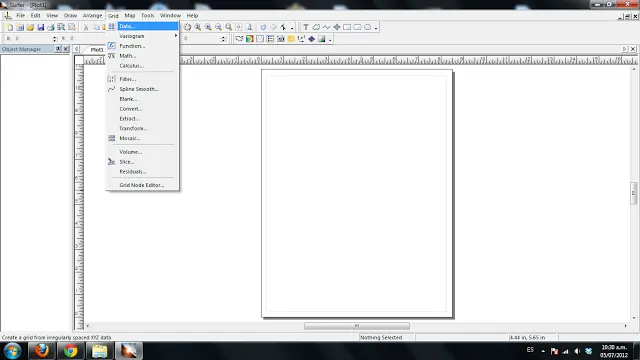Viewport: 640px width, 360px height.
Task: Select the Symbol drawing tool
Action: click(336, 27)
